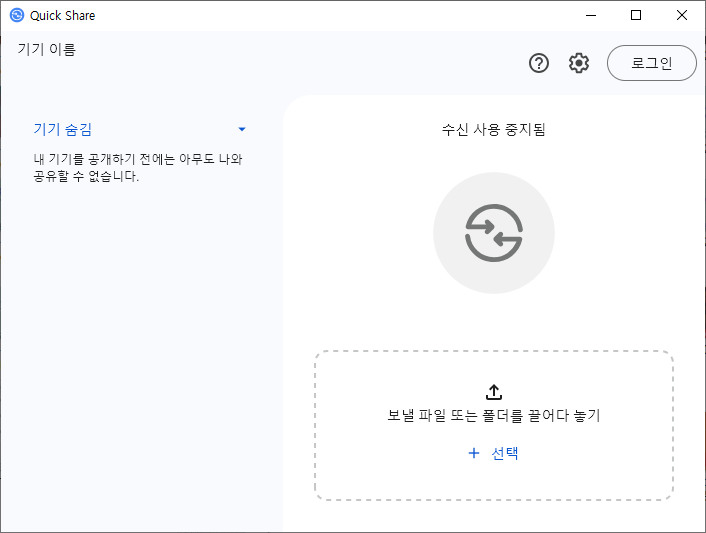
Task: Click the 수신 사용 중지됨 status text
Action: pyautogui.click(x=493, y=130)
